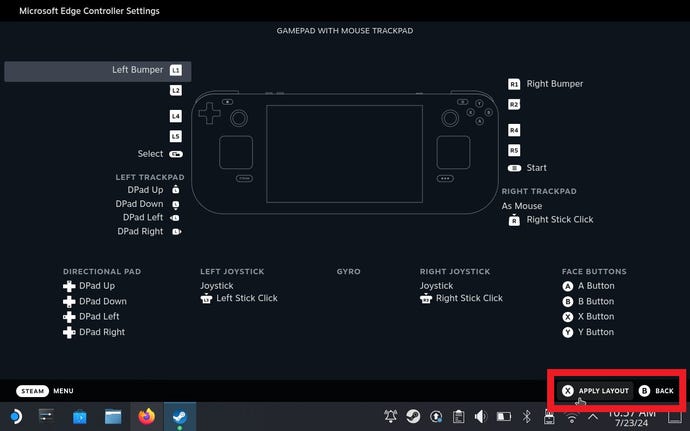Viewport: 690px width, 431px height.
Task: Open Firefox from the taskbar
Action: tap(148, 416)
